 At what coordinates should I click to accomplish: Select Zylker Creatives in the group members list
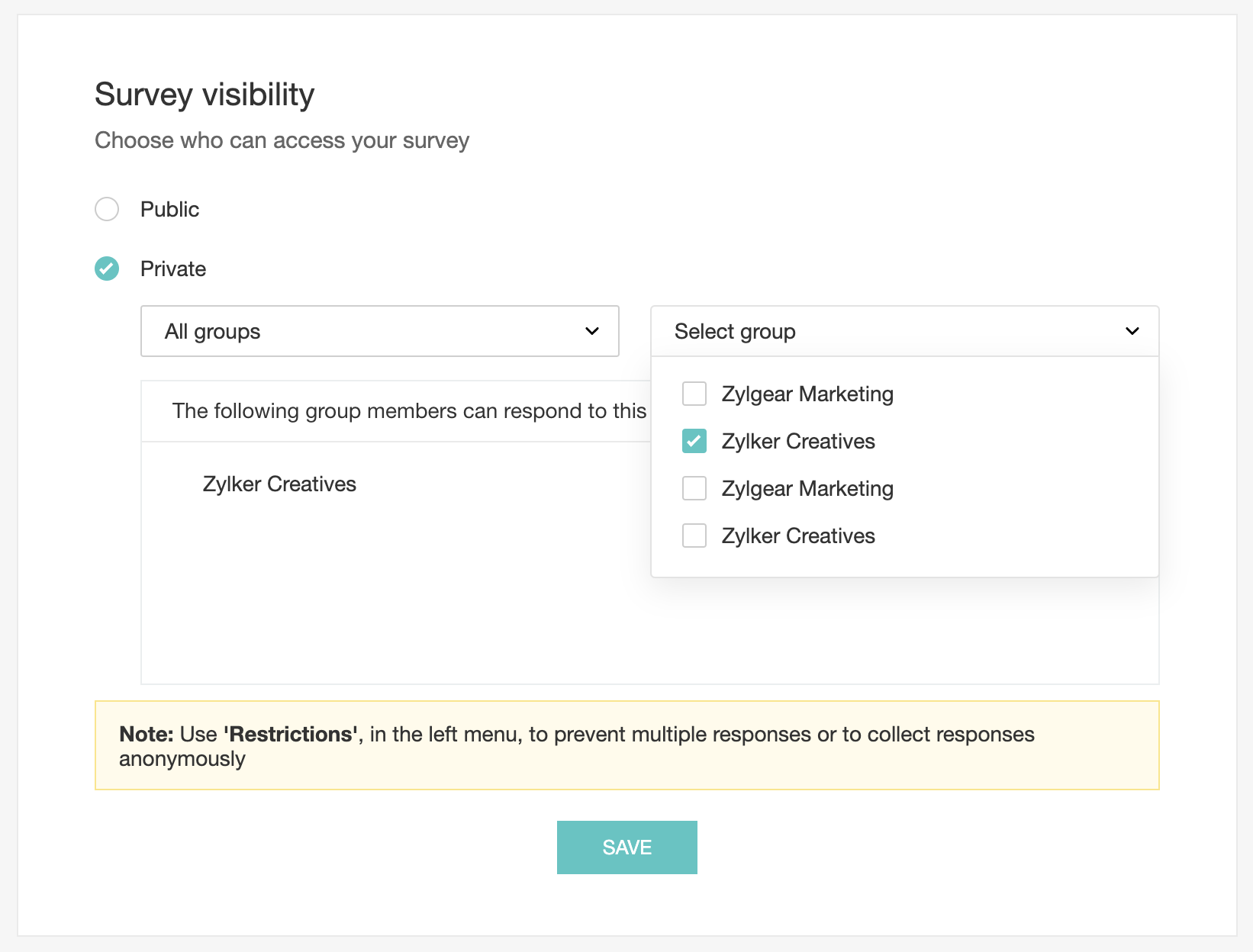coord(279,484)
